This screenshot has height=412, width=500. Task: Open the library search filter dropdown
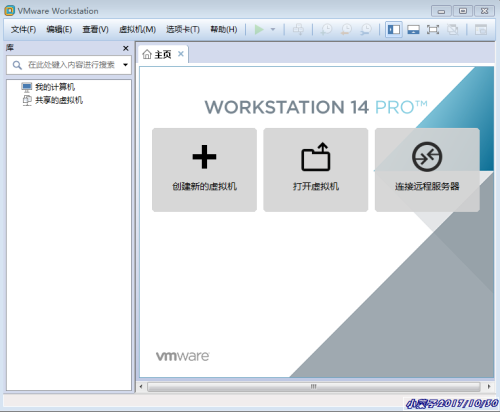[125, 65]
